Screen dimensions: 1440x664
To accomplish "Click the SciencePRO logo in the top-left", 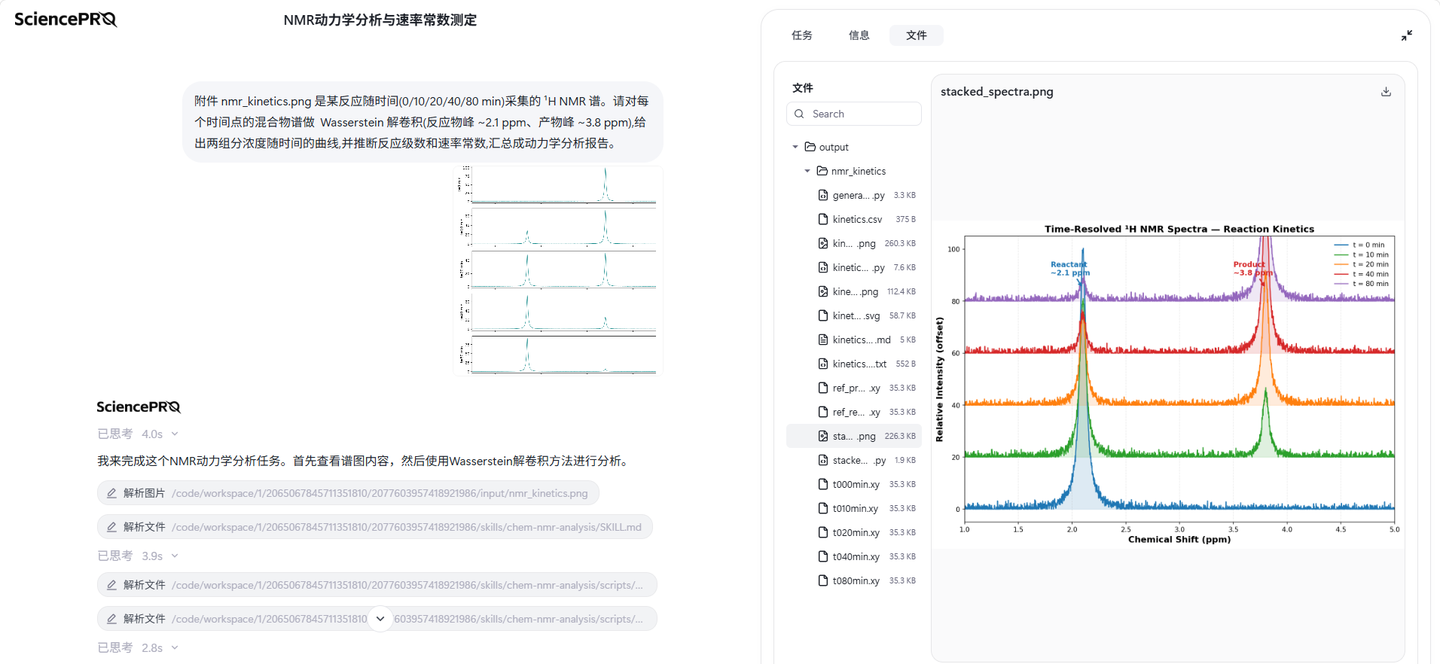I will point(65,18).
